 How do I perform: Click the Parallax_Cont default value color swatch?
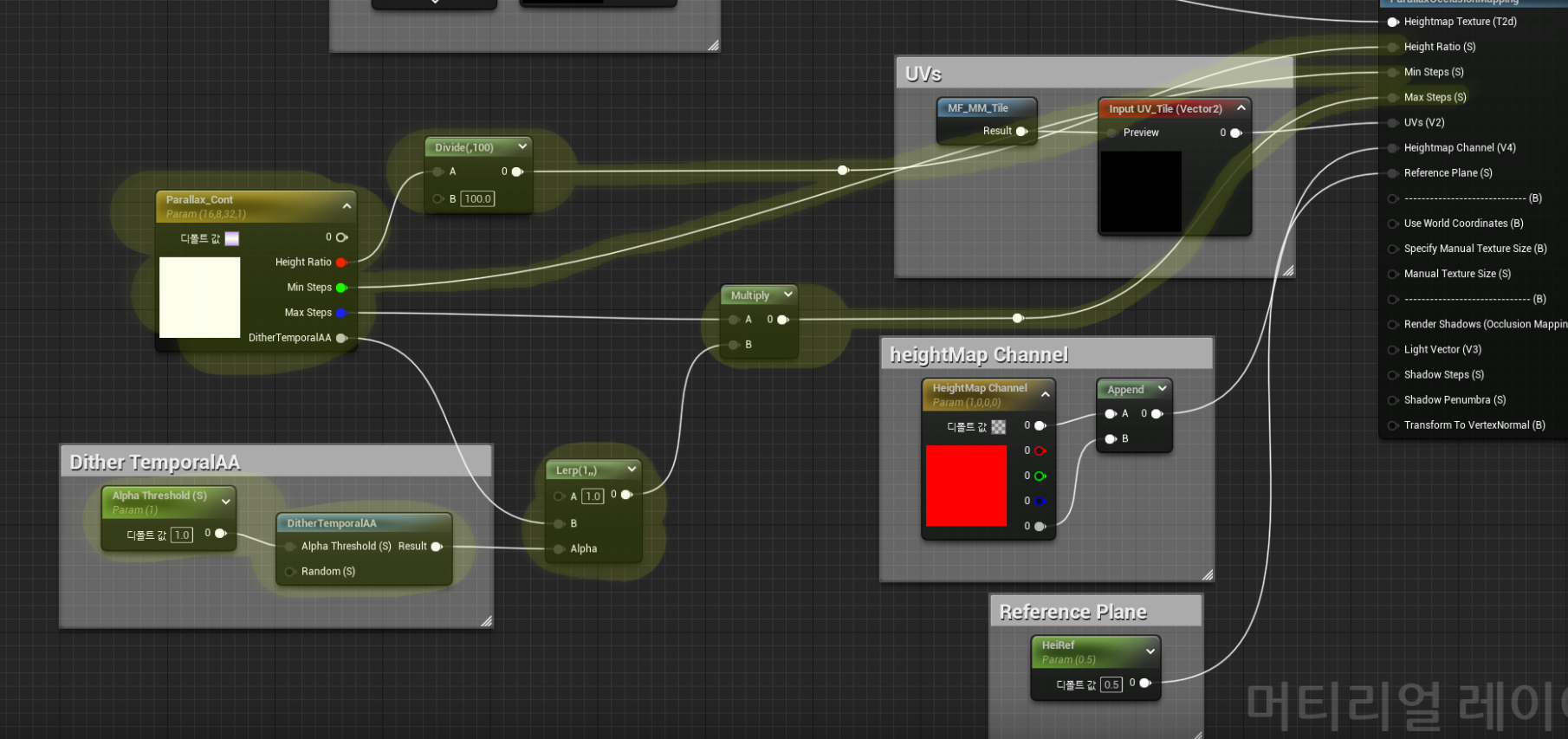(231, 238)
